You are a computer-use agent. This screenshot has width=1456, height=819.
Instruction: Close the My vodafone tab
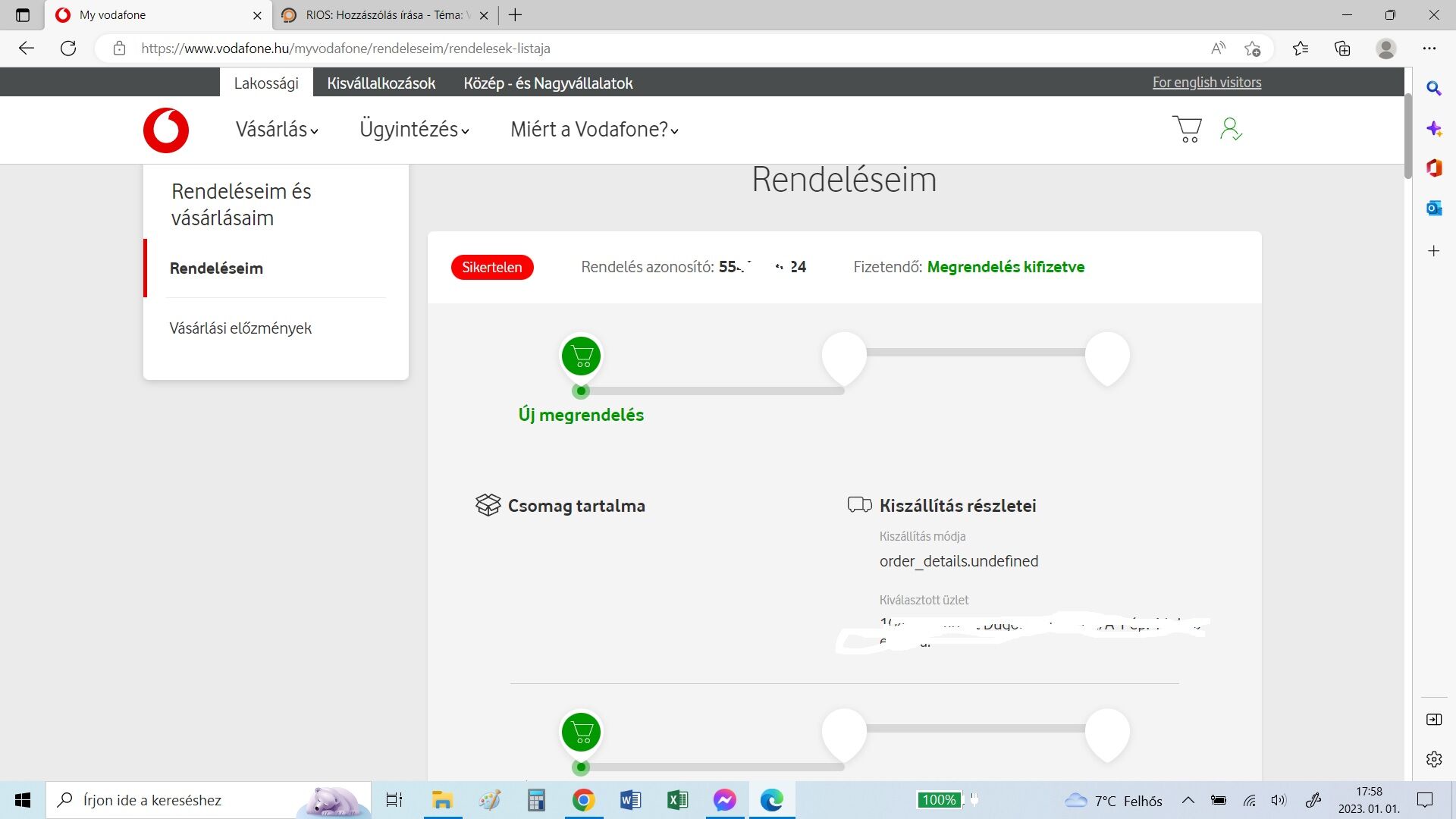[257, 15]
